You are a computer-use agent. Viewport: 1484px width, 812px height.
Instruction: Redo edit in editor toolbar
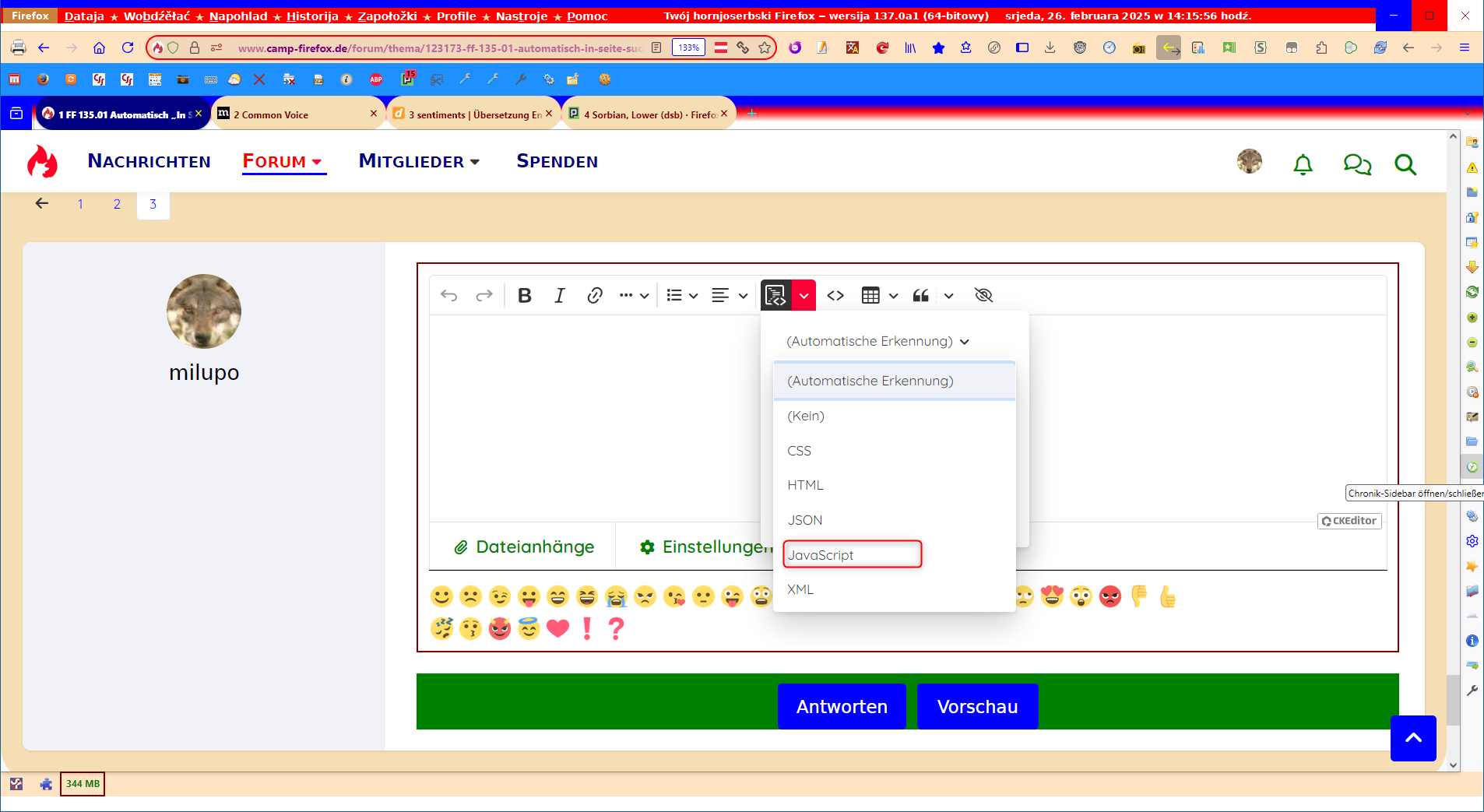click(x=484, y=295)
